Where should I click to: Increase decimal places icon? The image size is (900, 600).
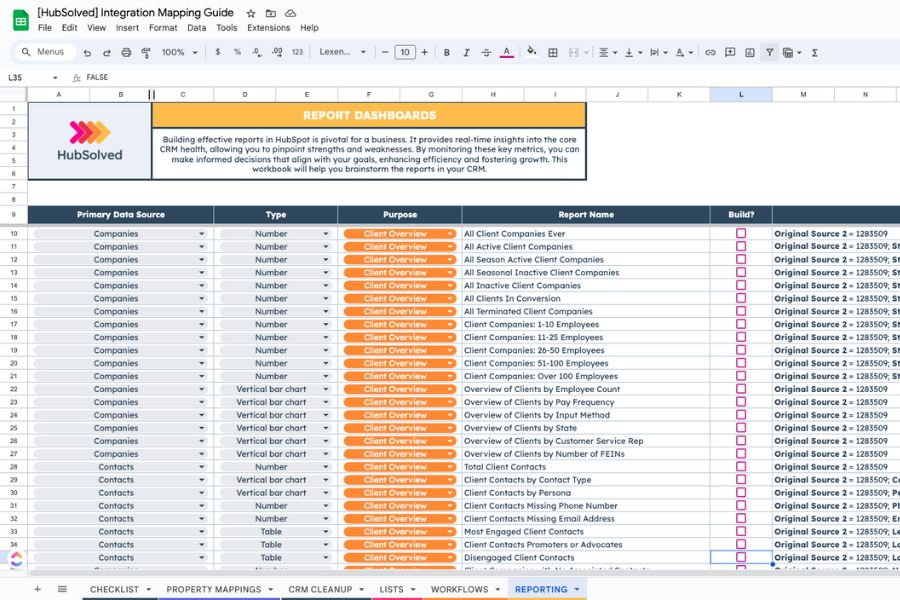coord(277,52)
